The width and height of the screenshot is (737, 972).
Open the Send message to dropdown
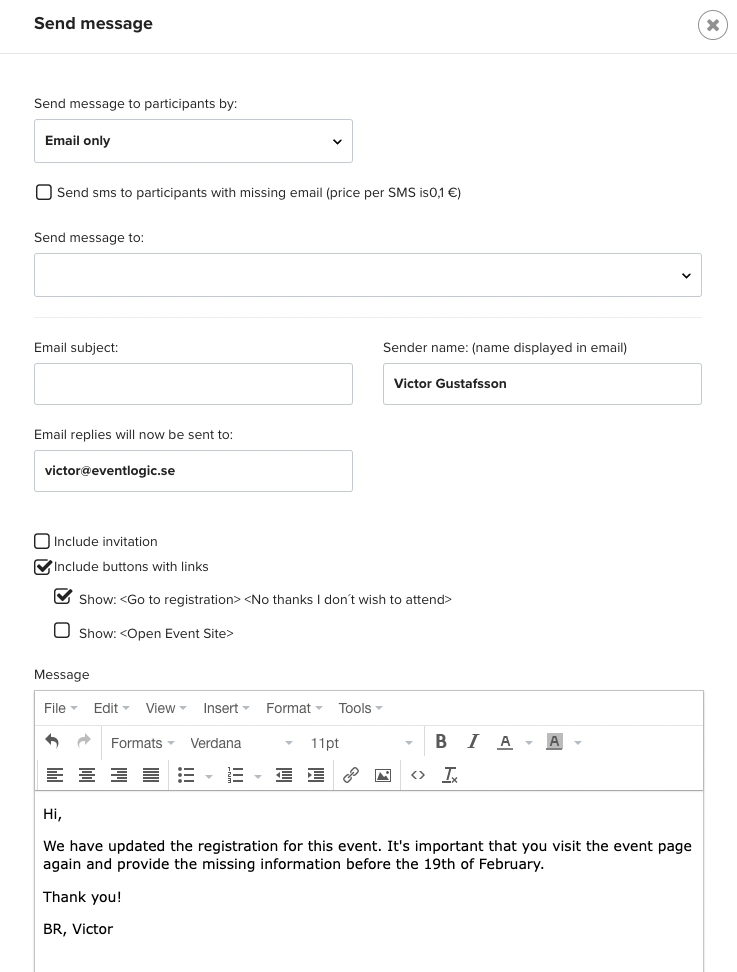(x=368, y=275)
